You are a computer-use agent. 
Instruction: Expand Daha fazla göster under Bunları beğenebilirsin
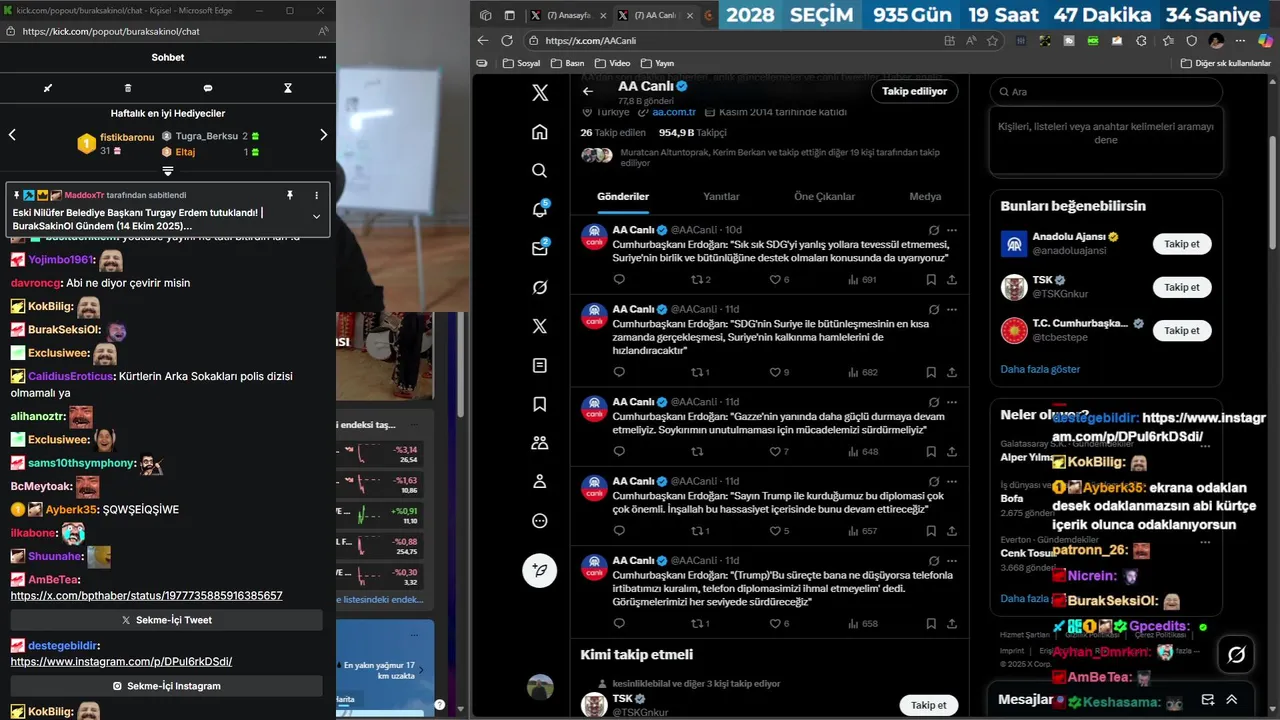(x=1040, y=369)
